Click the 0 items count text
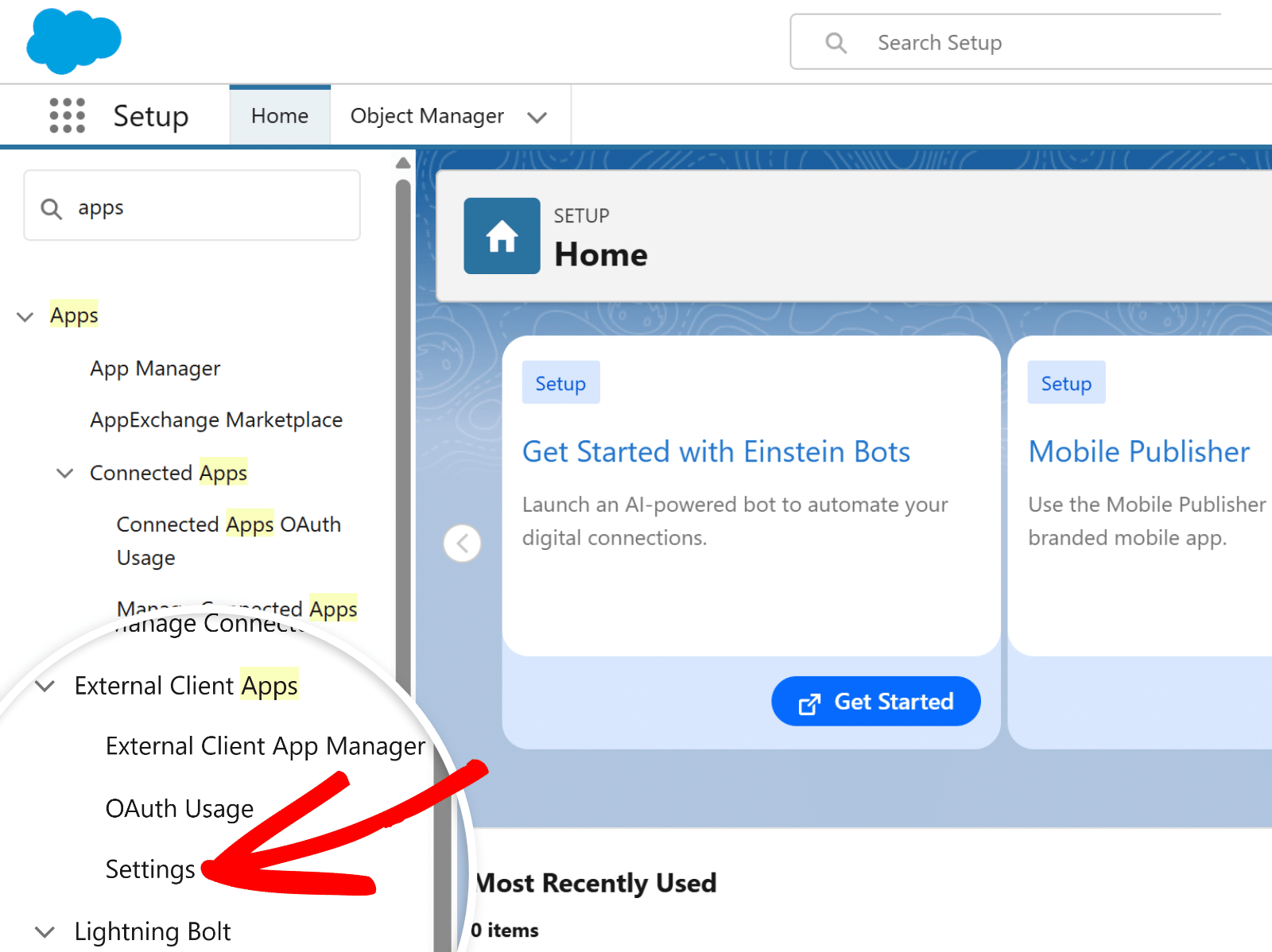 (505, 930)
